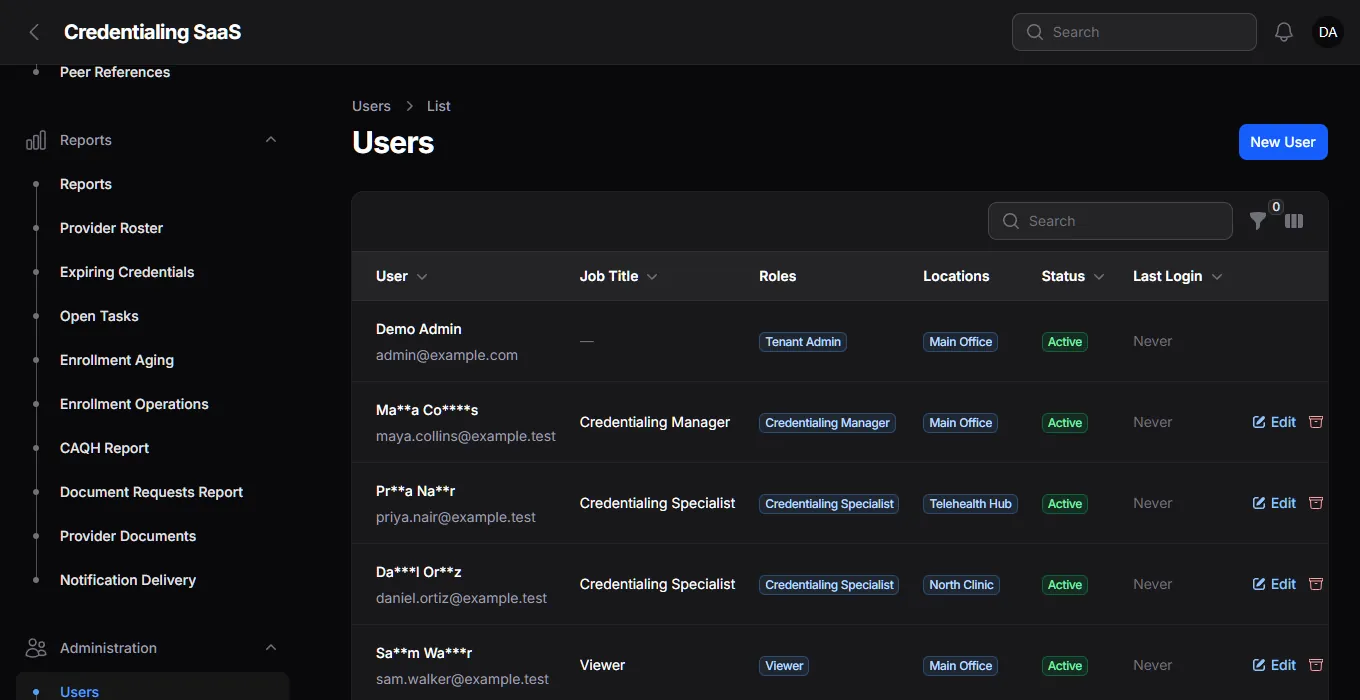Click the back arrow beside Credentialing SaaS

click(34, 32)
